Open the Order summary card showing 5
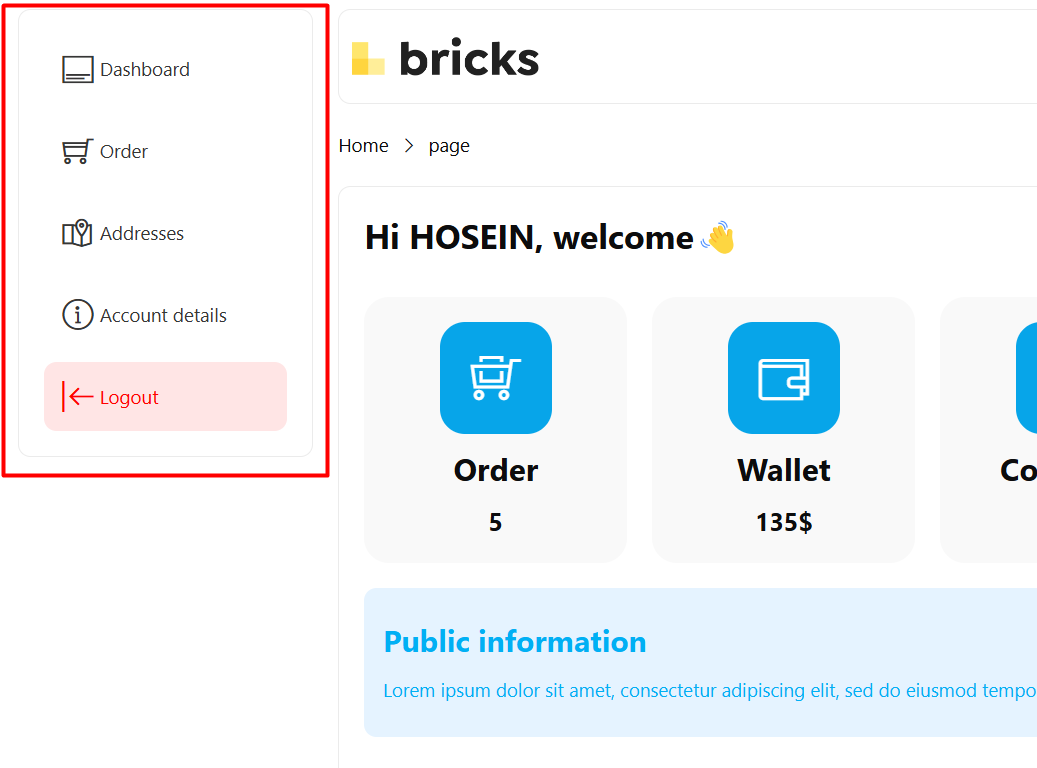The height and width of the screenshot is (768, 1037). coord(495,430)
